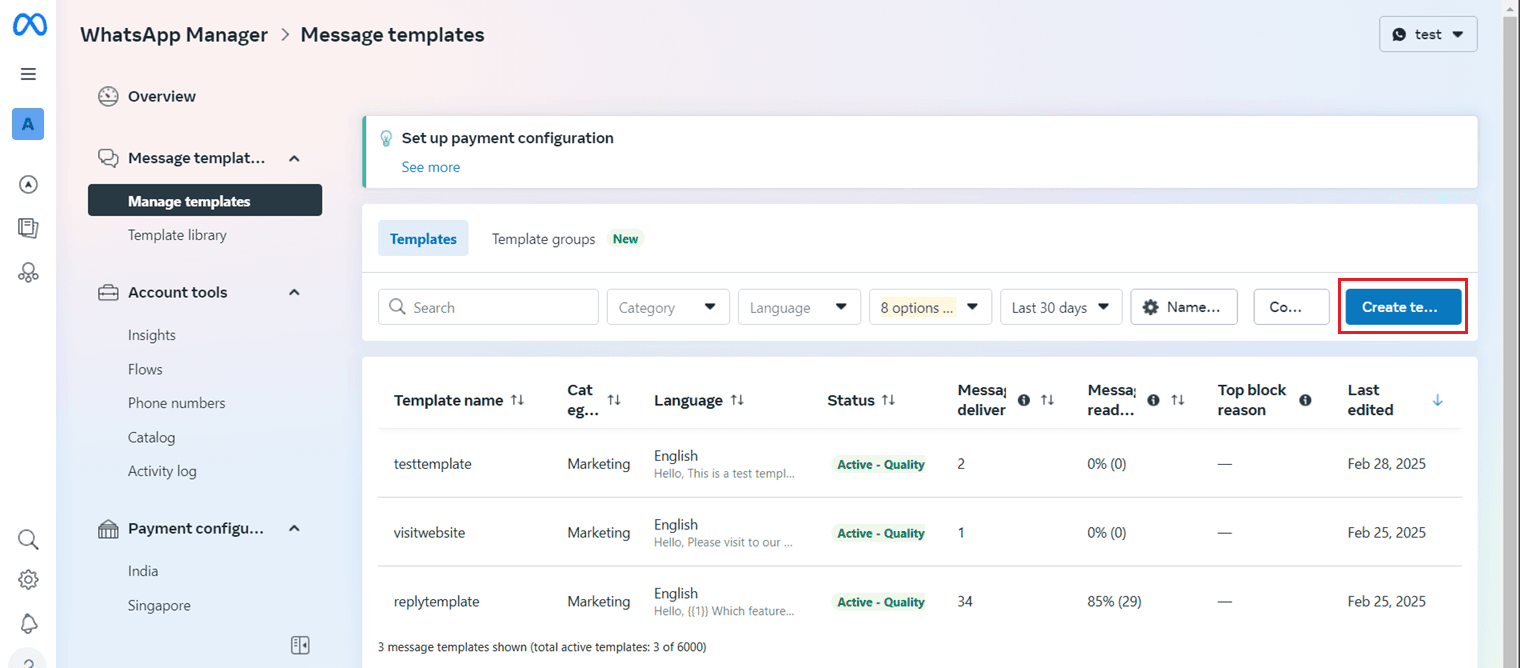The image size is (1520, 668).
Task: Open India payment configuration
Action: click(143, 571)
